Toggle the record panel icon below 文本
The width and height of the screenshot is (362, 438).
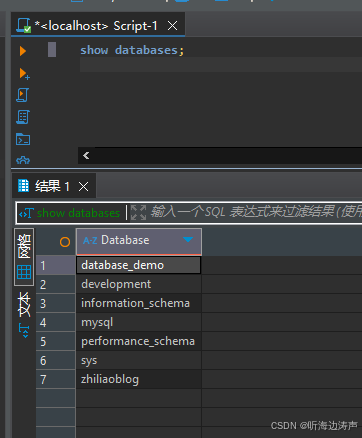24,331
